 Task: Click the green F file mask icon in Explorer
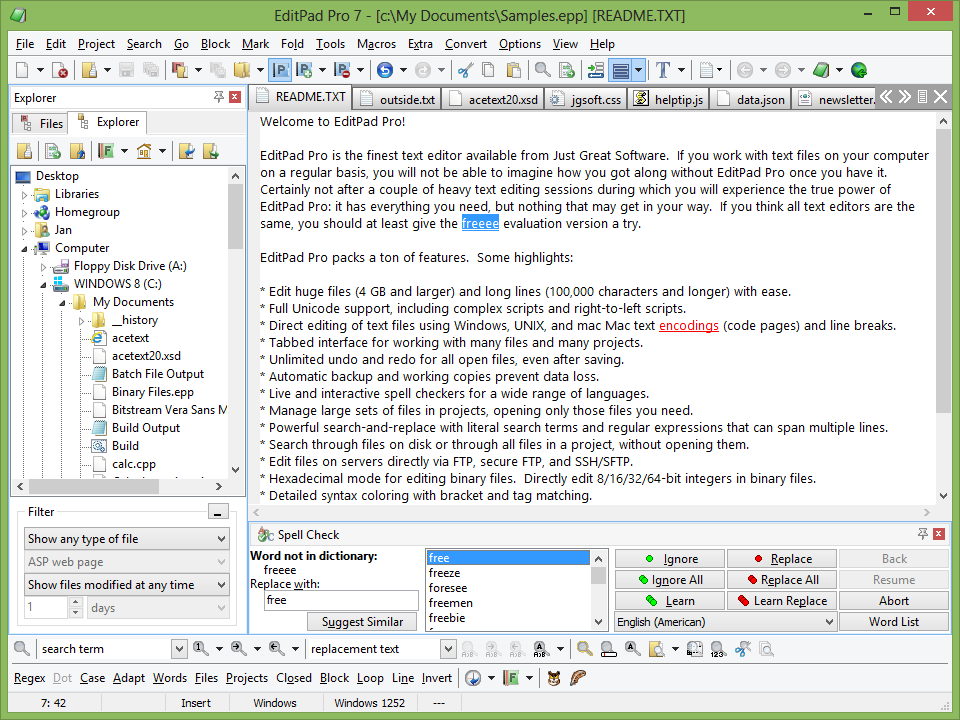(106, 151)
